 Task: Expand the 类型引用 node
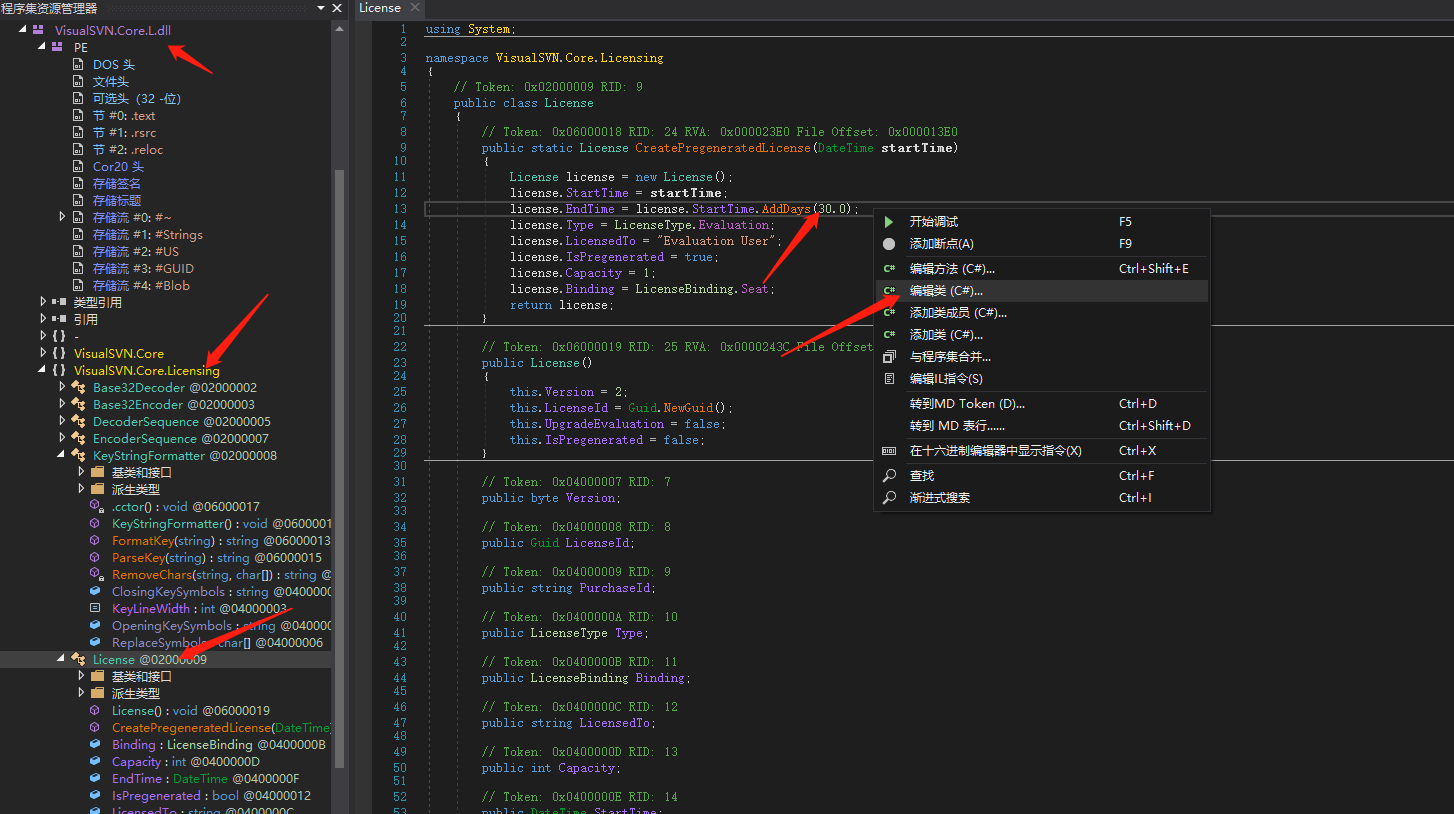(42, 303)
